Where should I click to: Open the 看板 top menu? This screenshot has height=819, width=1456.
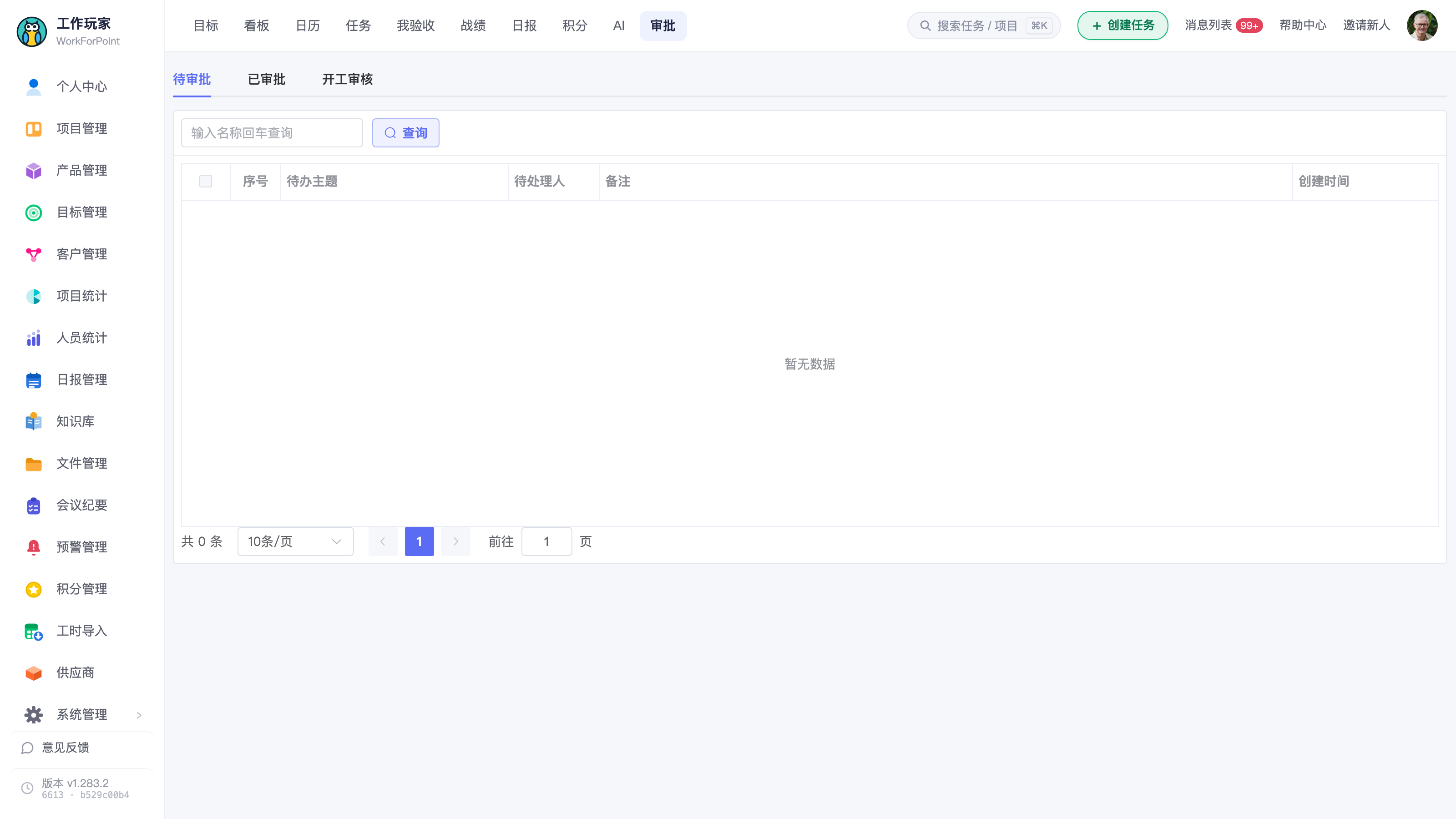pos(257,25)
